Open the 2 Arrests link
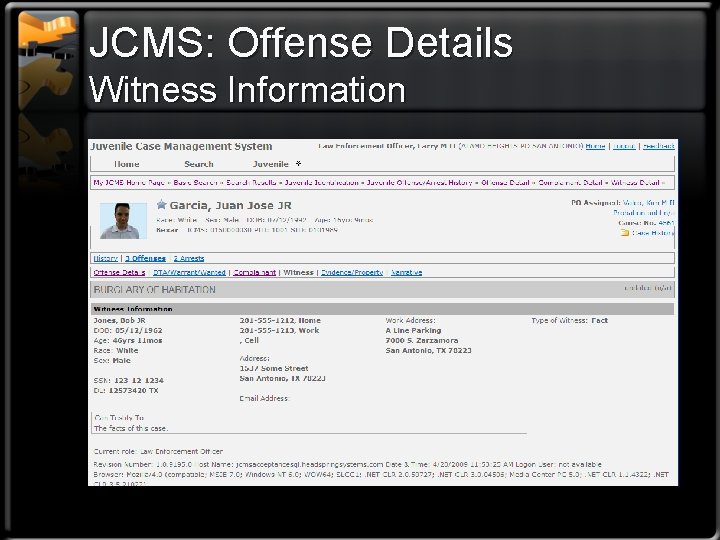Screen dimensions: 720x540 (x=189, y=259)
